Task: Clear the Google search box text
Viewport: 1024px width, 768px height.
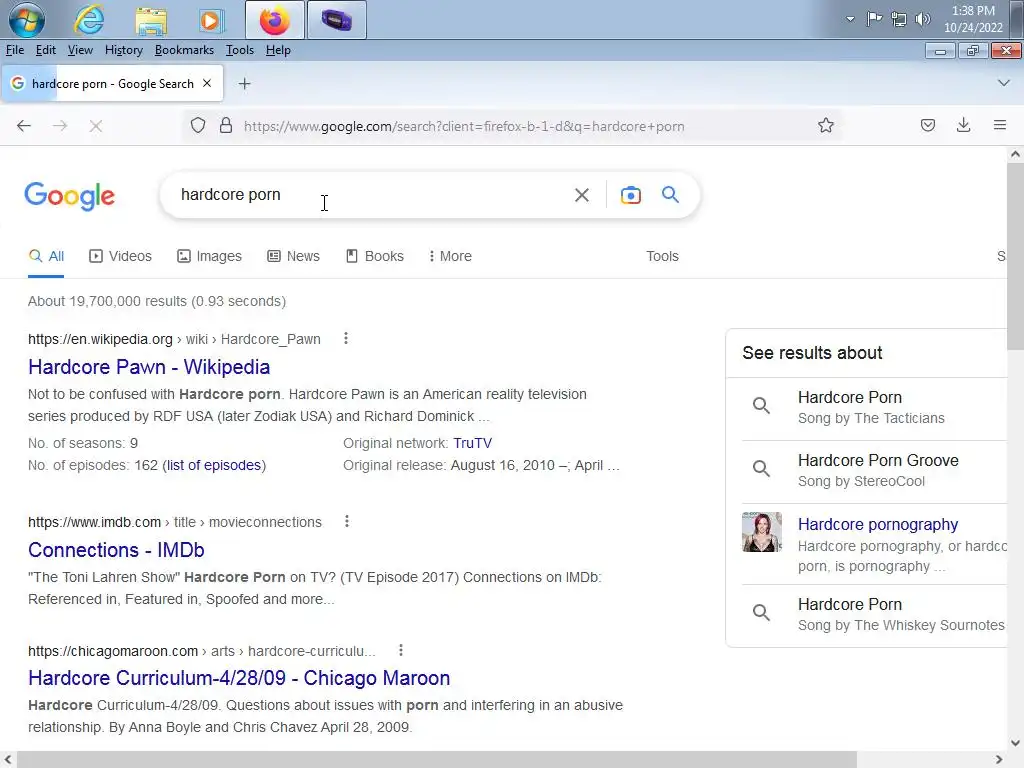Action: tap(581, 195)
